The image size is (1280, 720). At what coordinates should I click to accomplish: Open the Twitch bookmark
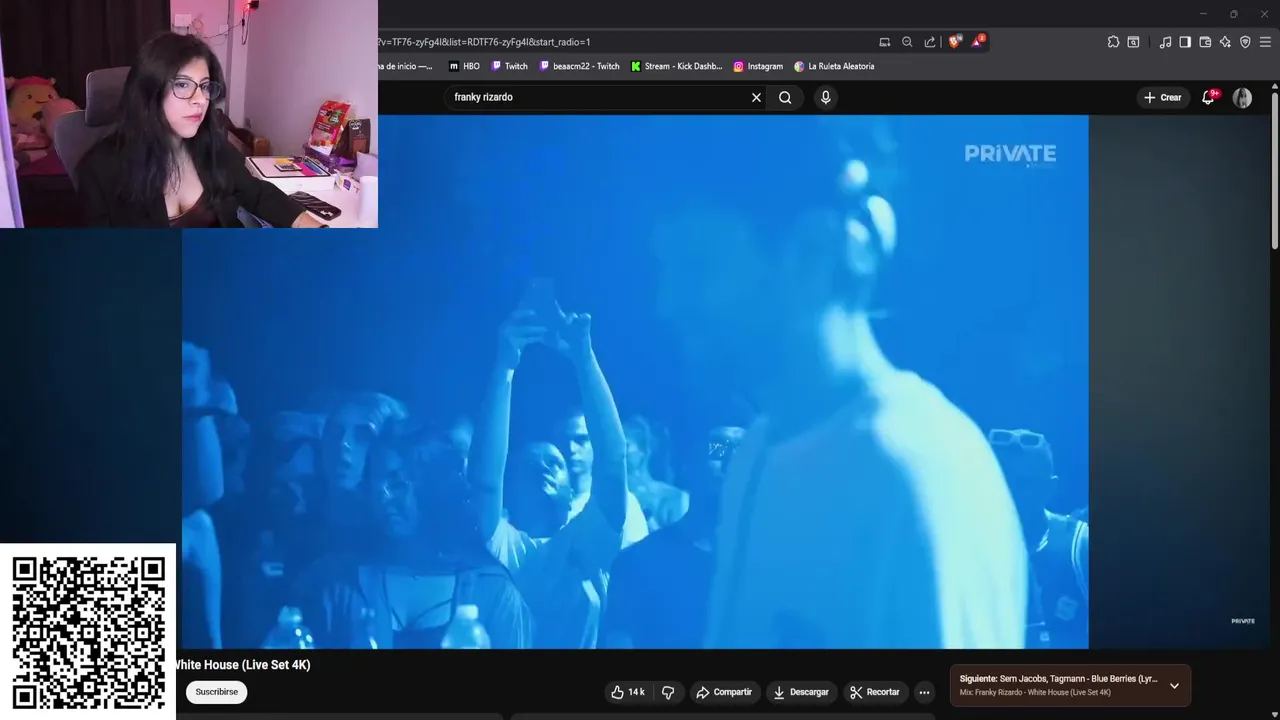[509, 66]
